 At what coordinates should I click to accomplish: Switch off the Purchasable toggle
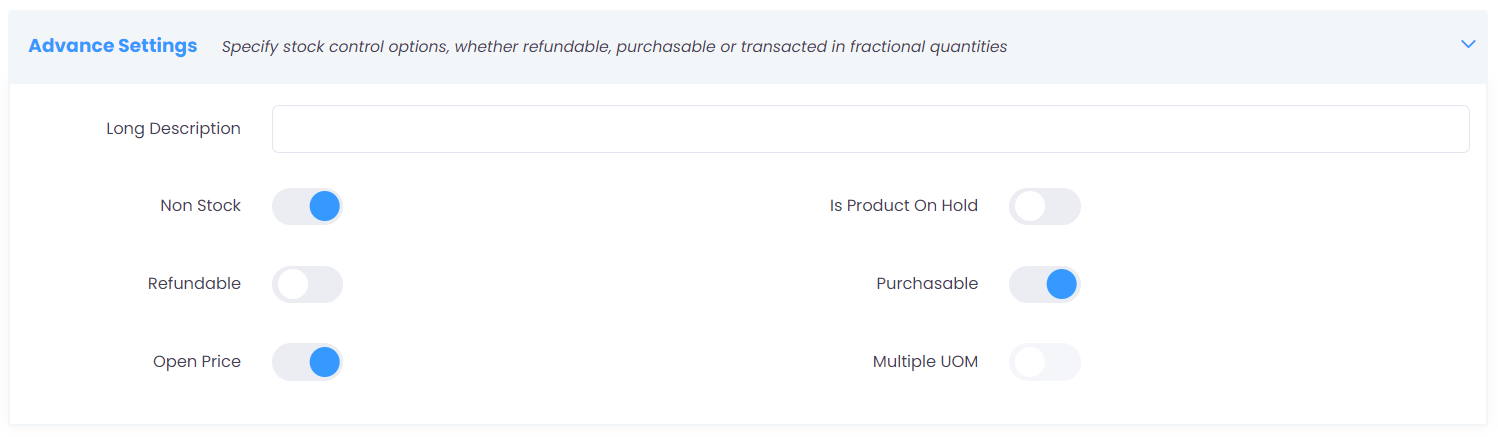[1044, 284]
